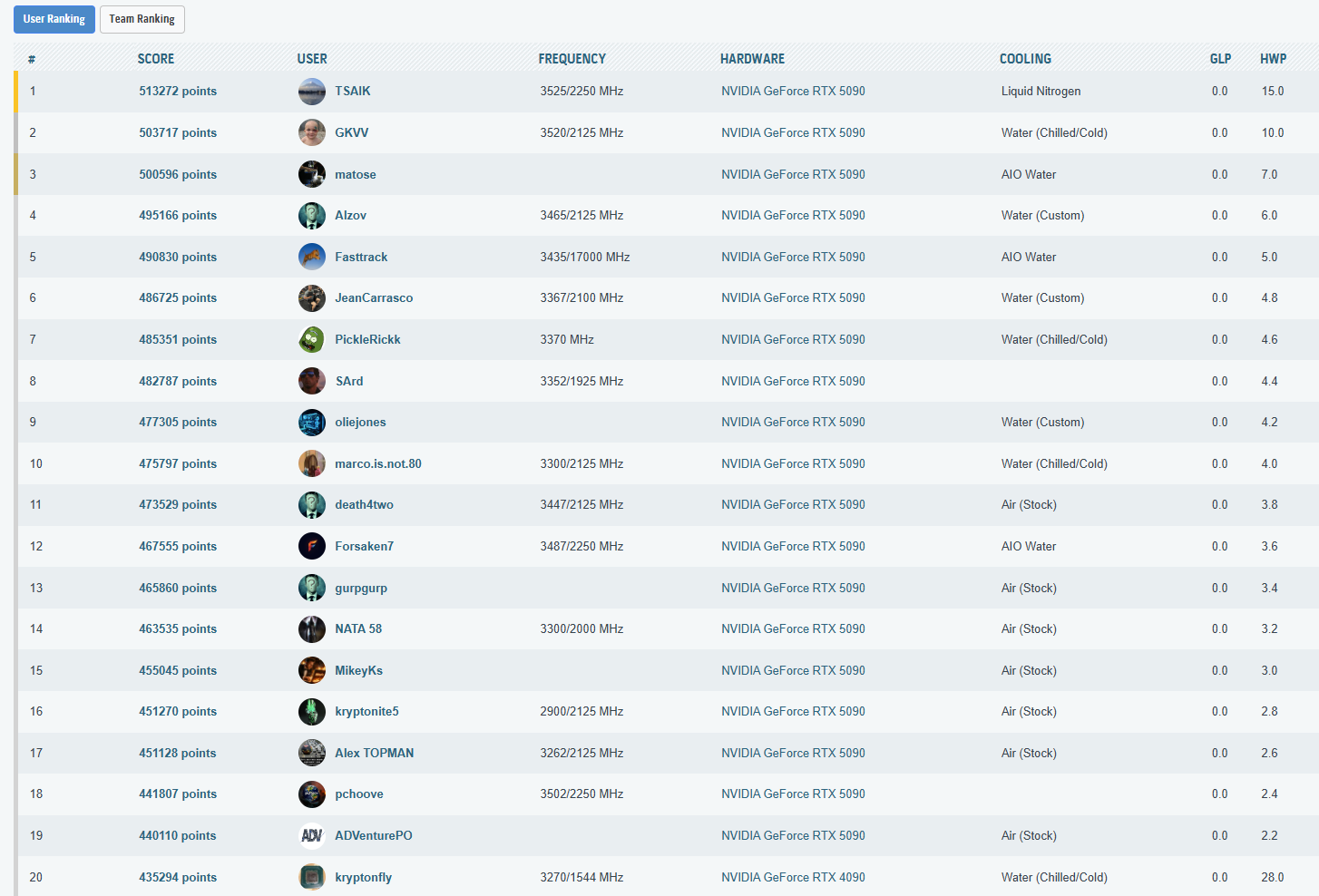Select the User Ranking tab
The image size is (1319, 896).
[x=54, y=19]
